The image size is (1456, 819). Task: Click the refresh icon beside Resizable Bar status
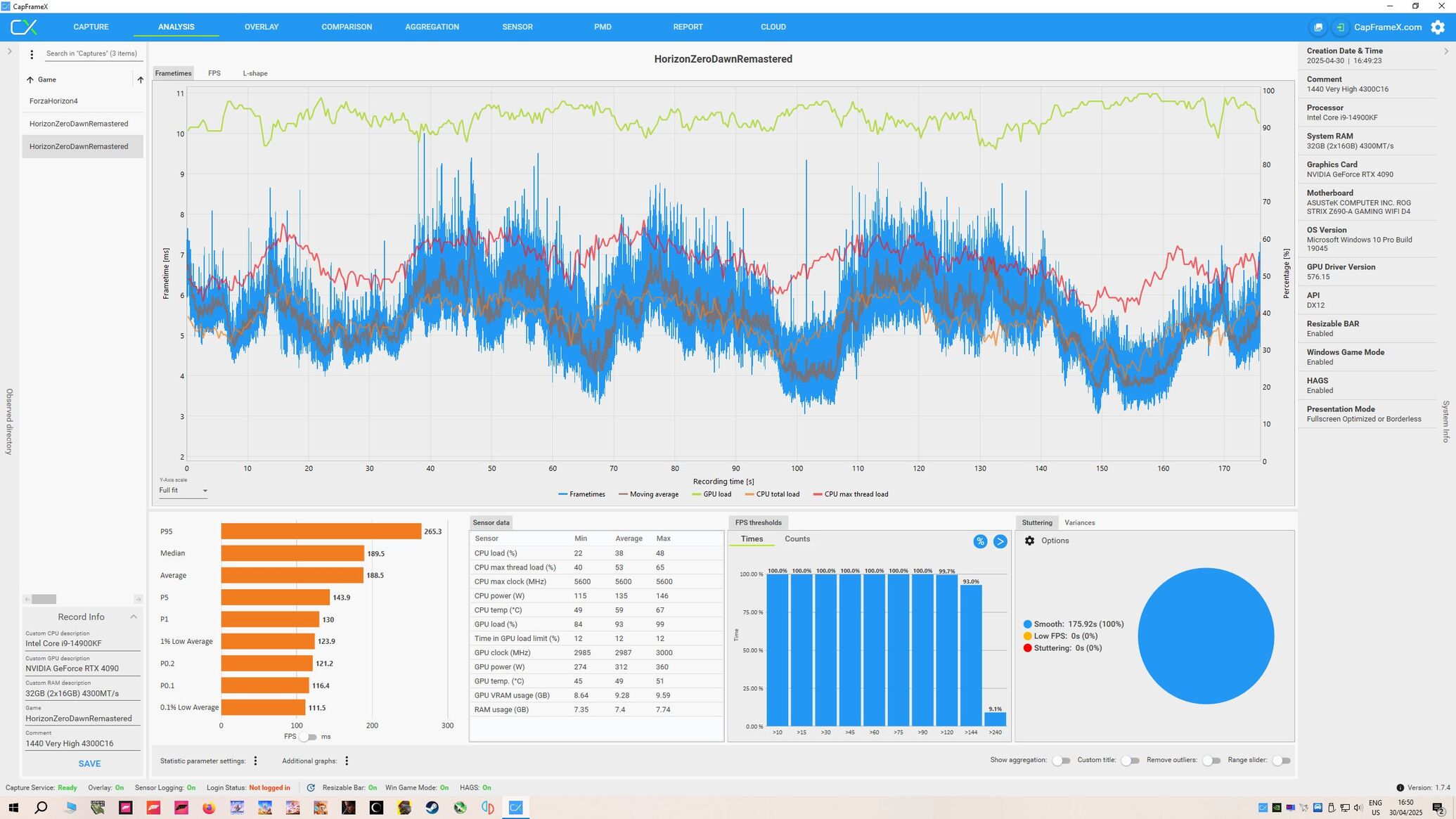coord(311,788)
